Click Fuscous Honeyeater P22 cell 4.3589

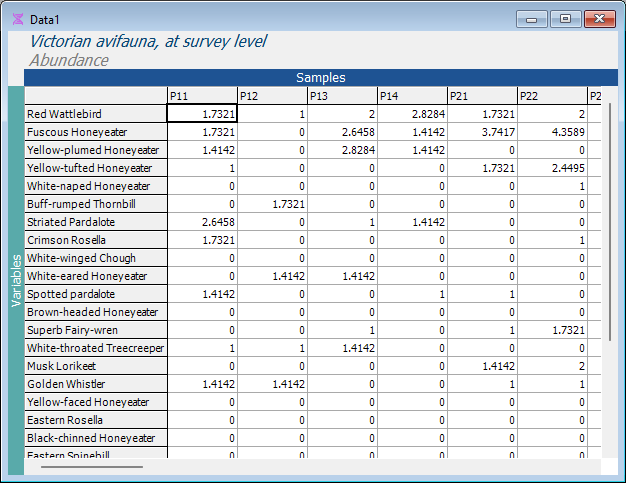pos(551,132)
